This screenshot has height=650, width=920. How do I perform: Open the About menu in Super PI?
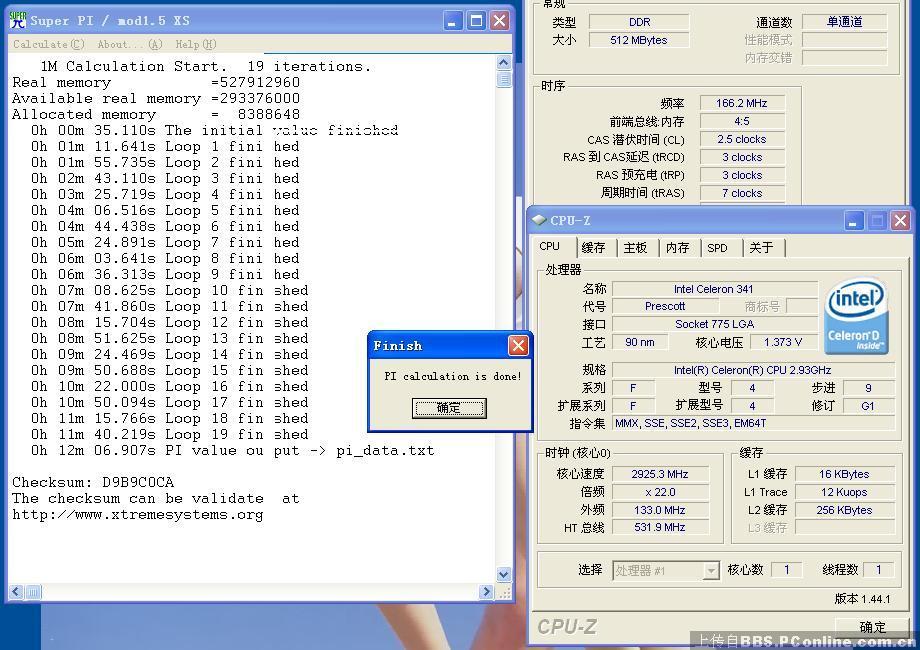pos(130,44)
